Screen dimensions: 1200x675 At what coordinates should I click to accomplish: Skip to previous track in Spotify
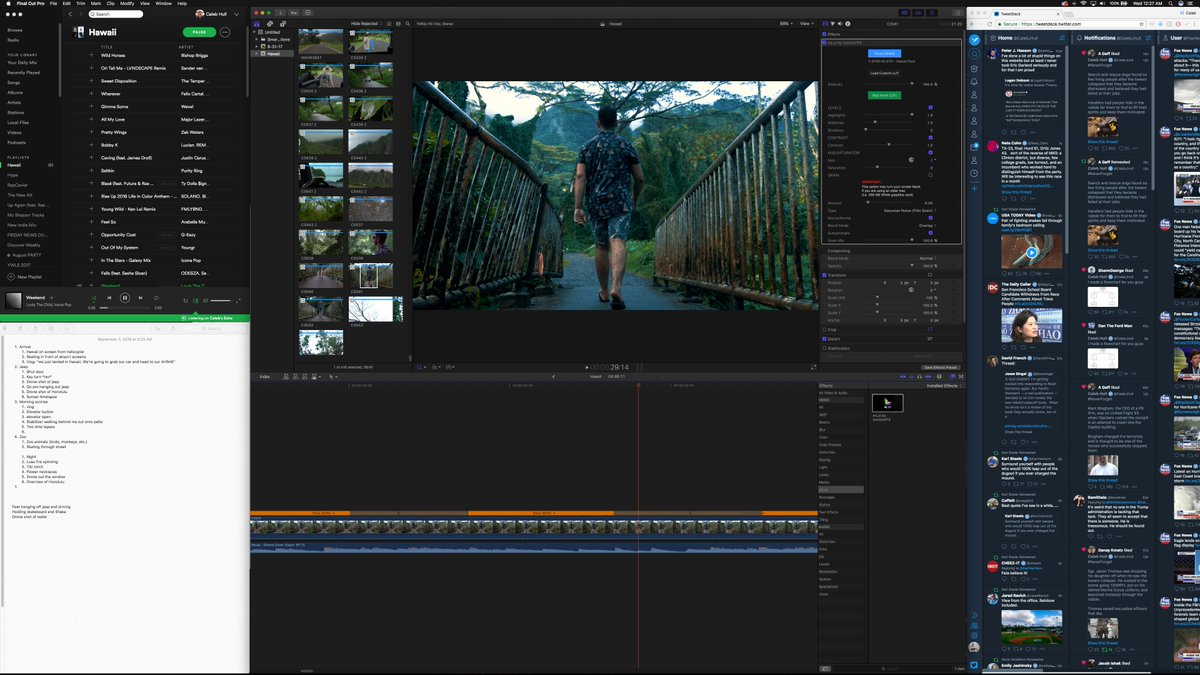click(109, 298)
